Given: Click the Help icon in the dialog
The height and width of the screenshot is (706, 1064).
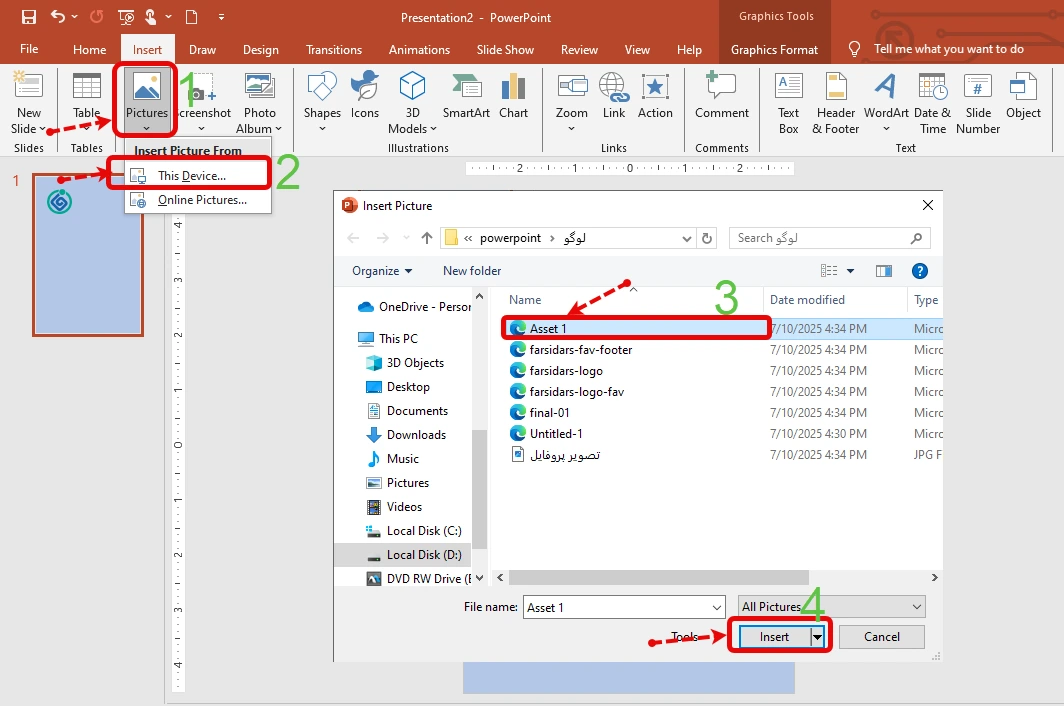Looking at the screenshot, I should point(920,271).
